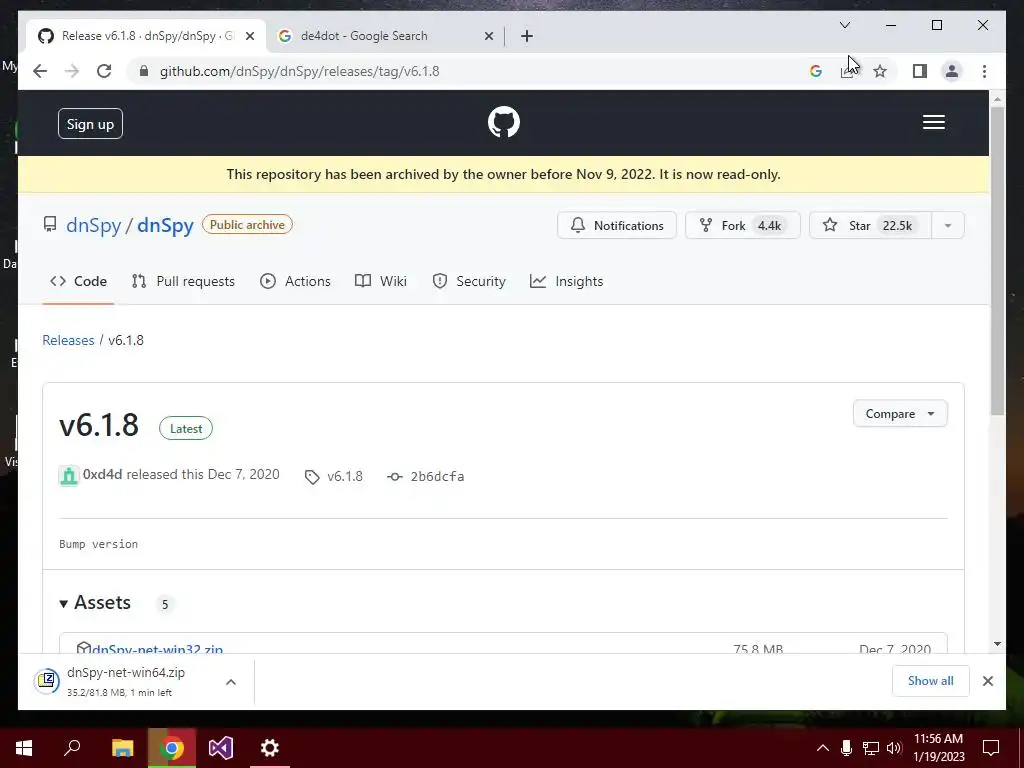The image size is (1024, 768).
Task: Go back to previous page
Action: [x=40, y=71]
